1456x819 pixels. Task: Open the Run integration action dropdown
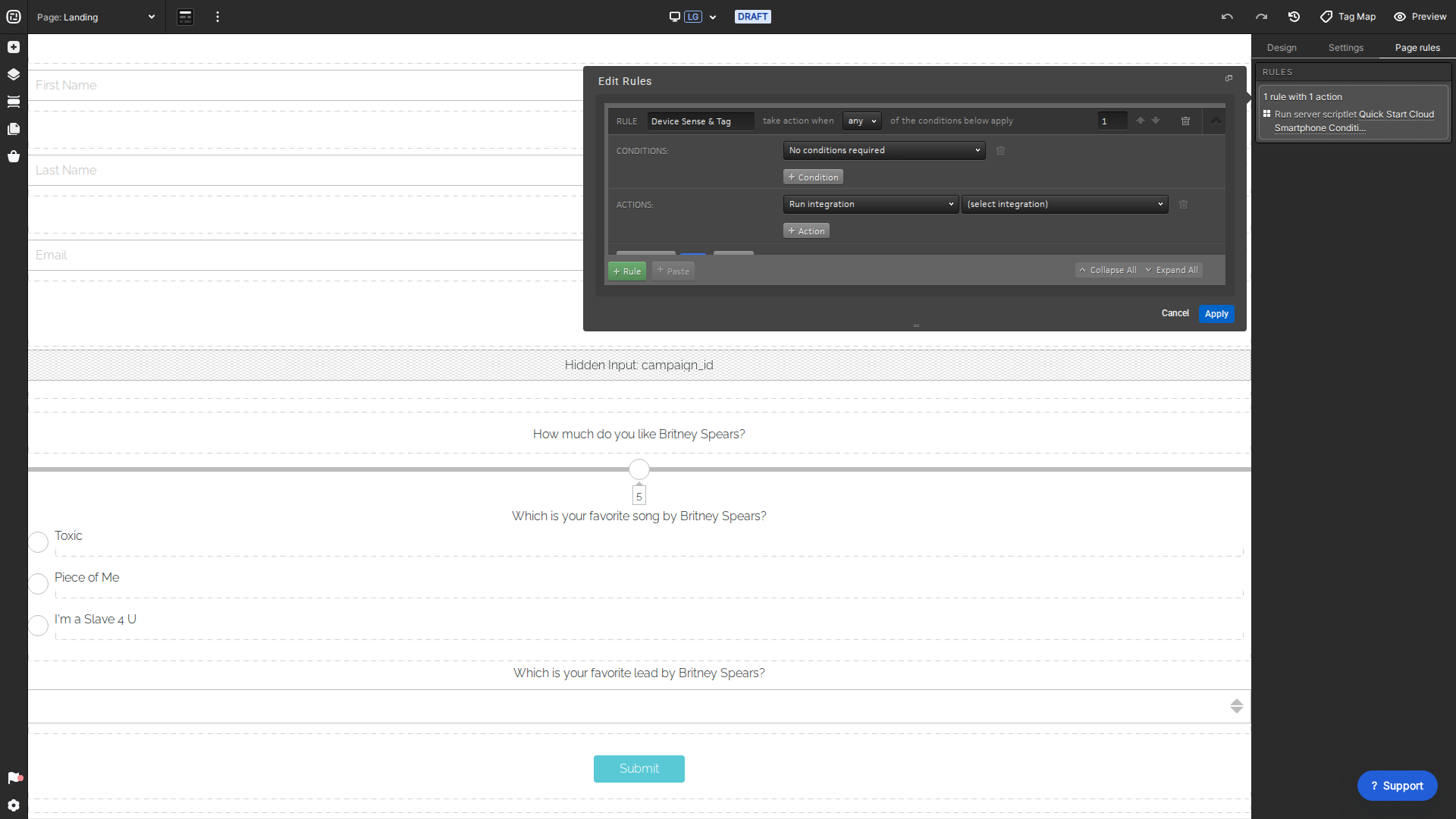(871, 204)
